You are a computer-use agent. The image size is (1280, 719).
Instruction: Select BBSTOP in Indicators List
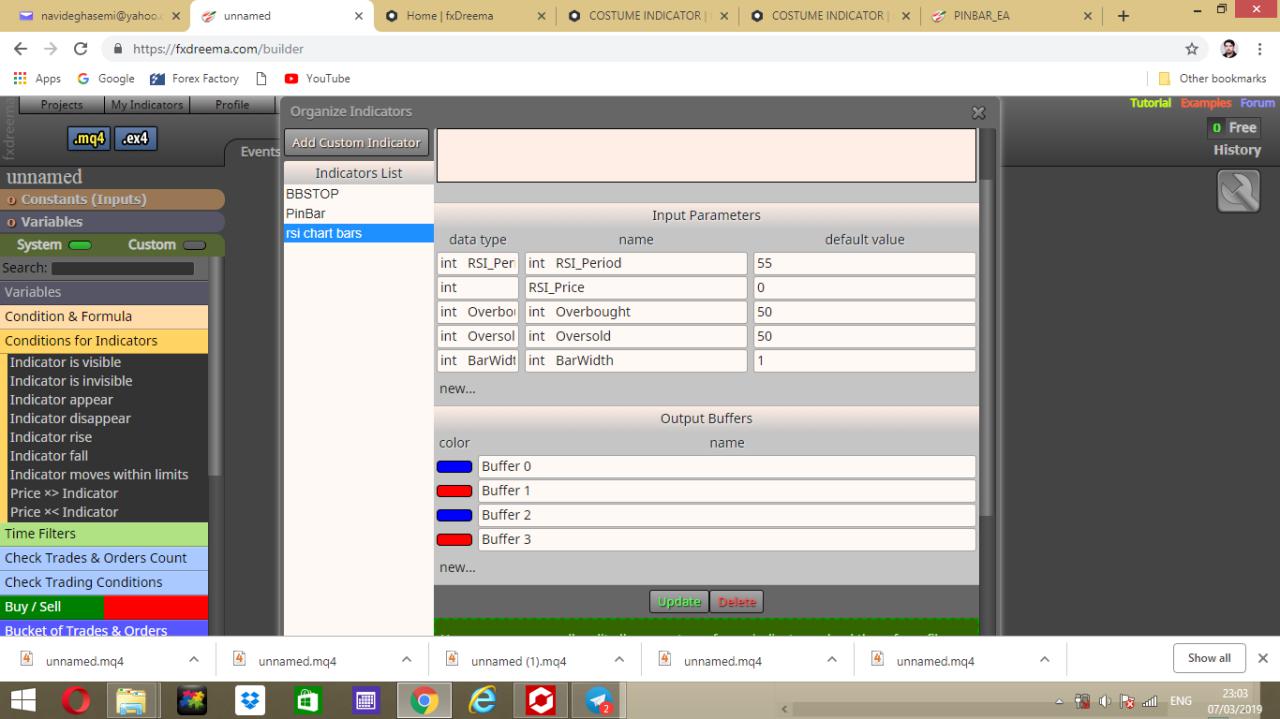pyautogui.click(x=358, y=194)
